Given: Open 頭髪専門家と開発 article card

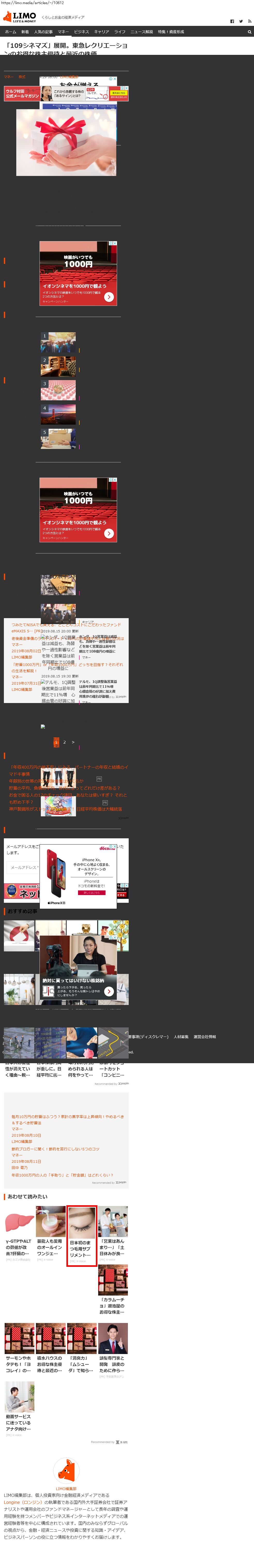Looking at the screenshot, I should (113, 1351).
